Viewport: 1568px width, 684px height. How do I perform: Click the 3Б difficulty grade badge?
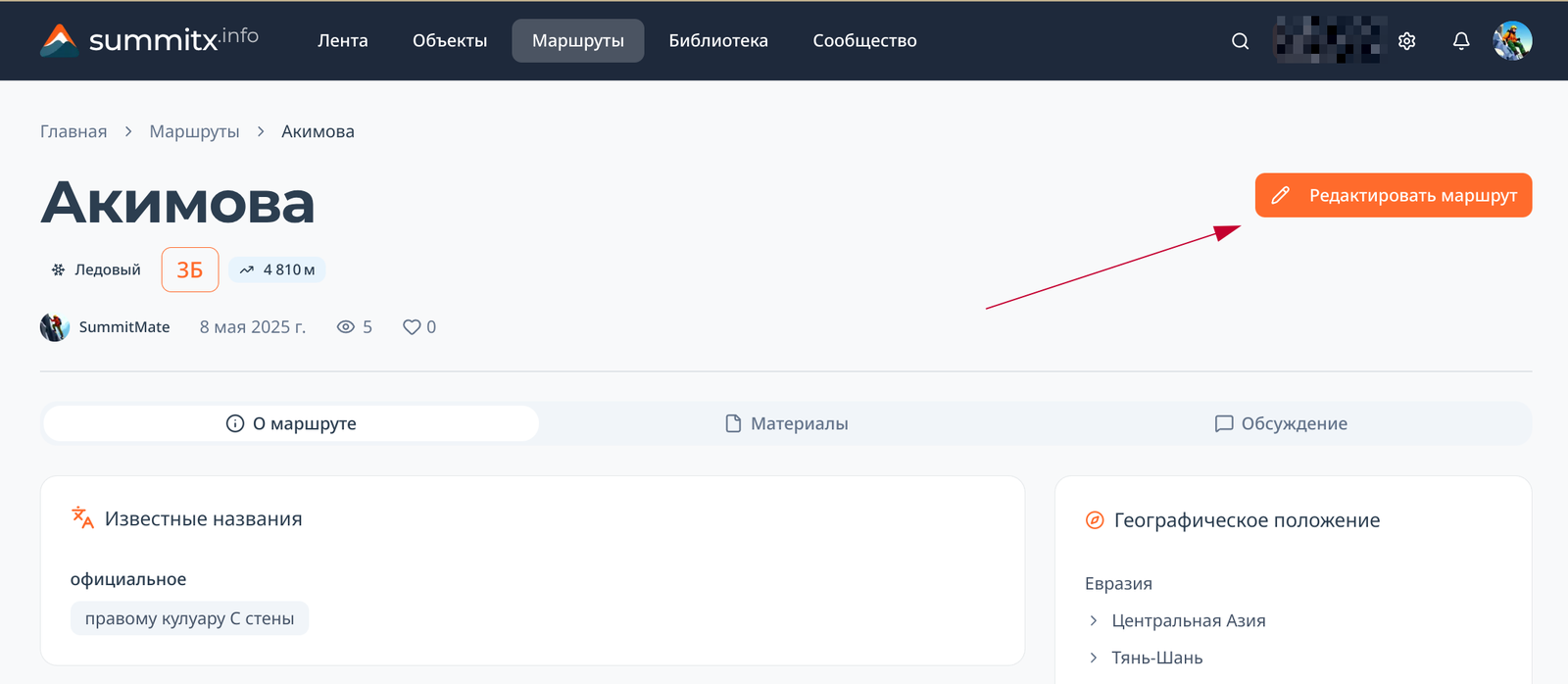190,269
